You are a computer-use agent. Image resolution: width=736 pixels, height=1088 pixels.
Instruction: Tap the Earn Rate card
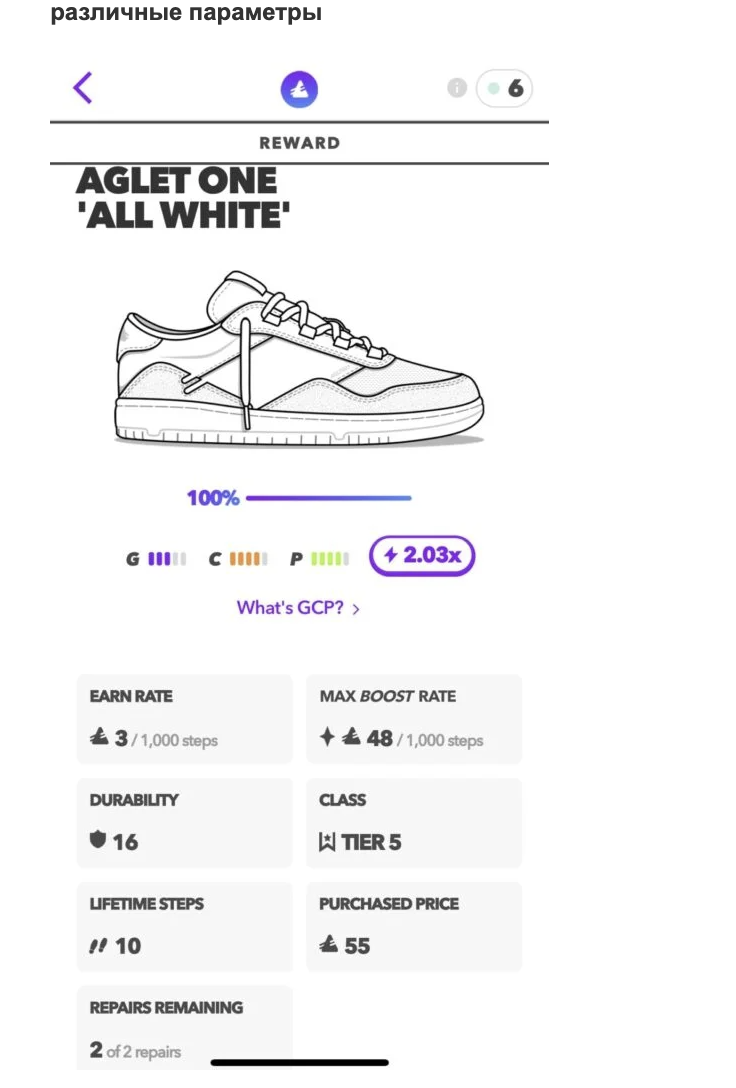[185, 719]
